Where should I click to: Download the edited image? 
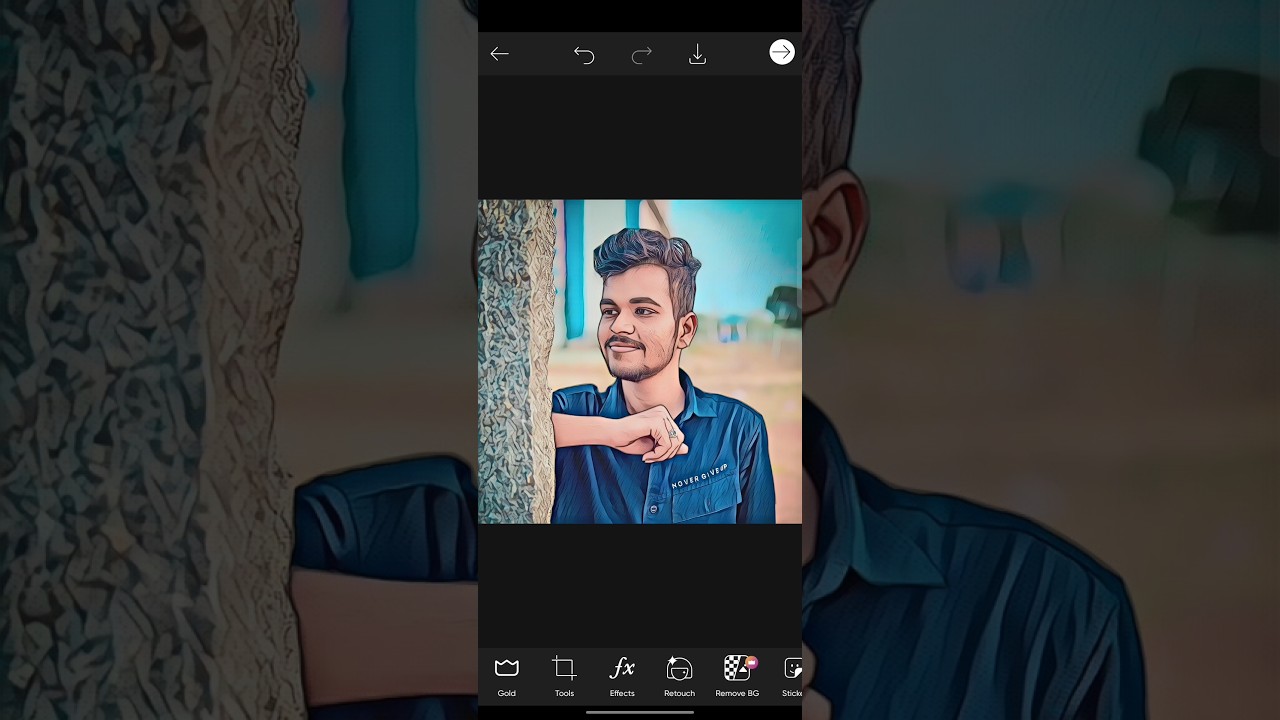[698, 55]
